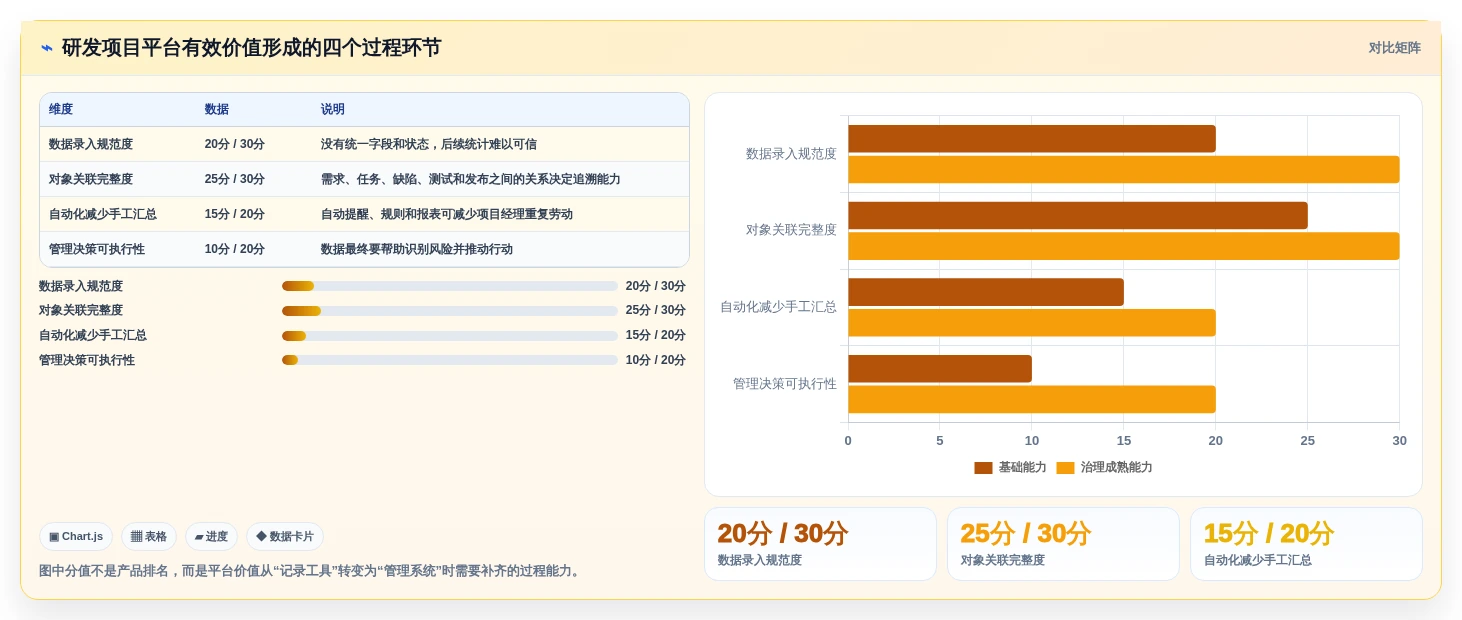Click the footnote text starting 图中分值不是产品排名
Screen dimensions: 1462x620
coord(311,571)
